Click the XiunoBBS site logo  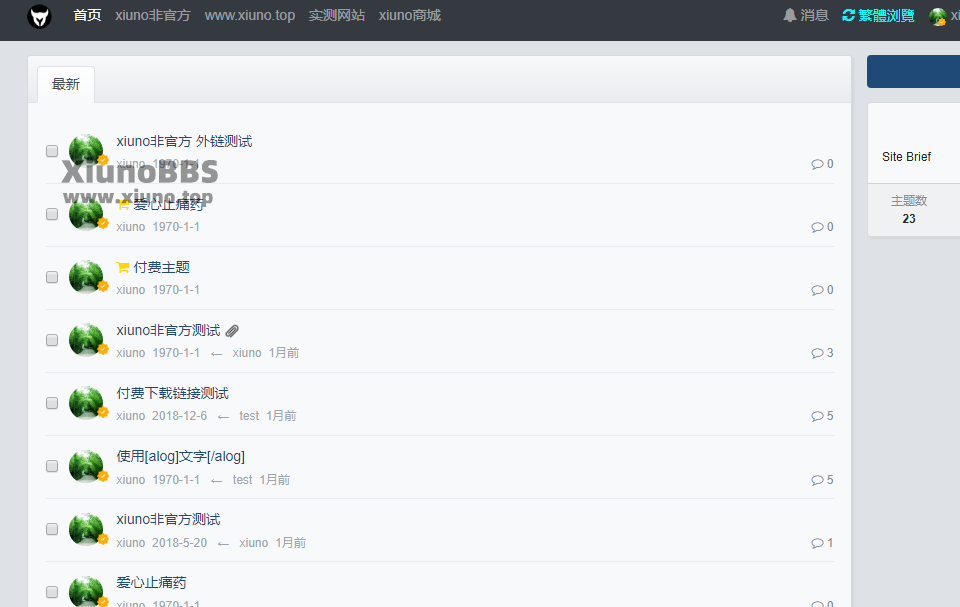39,16
